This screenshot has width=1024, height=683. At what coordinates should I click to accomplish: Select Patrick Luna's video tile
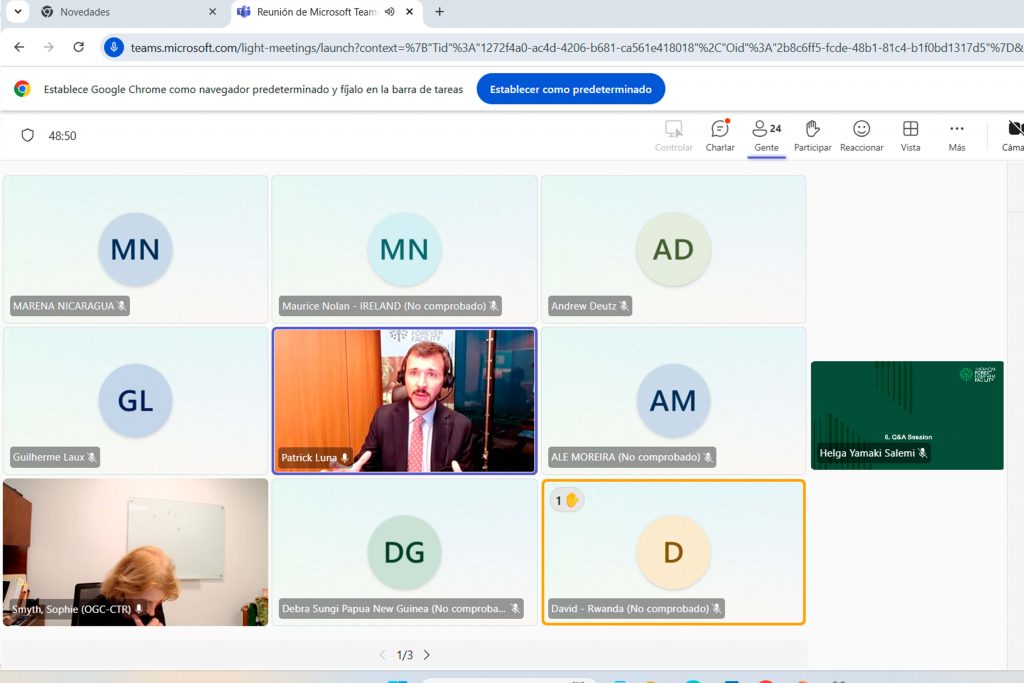pos(404,400)
